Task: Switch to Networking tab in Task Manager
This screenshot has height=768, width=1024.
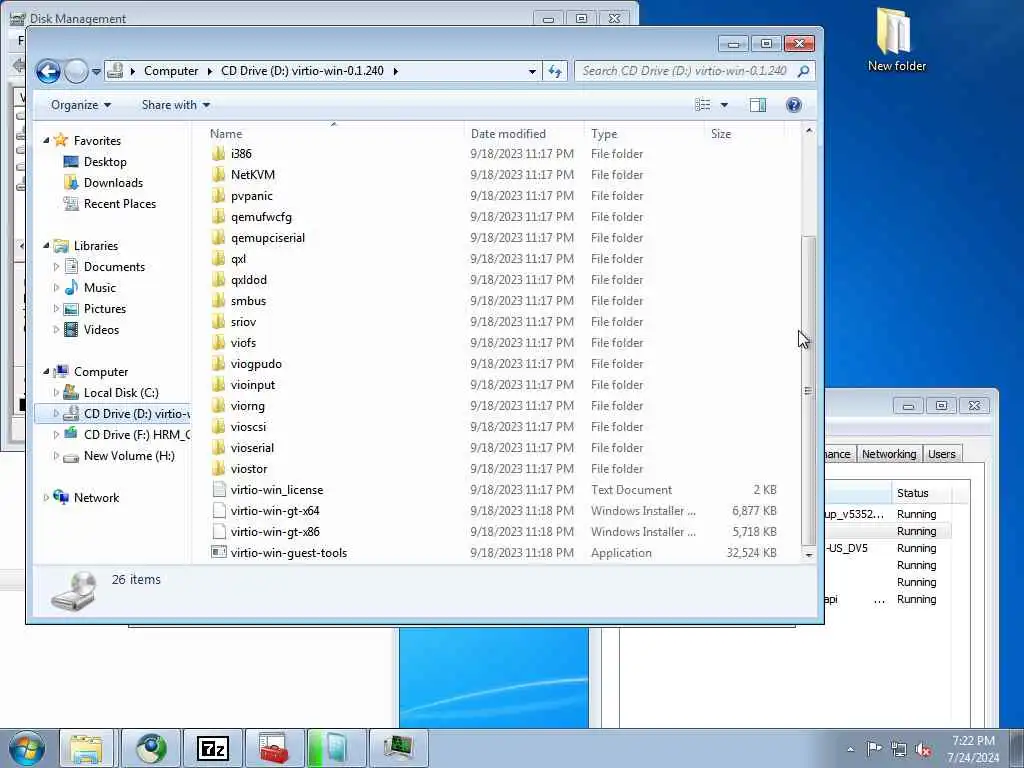Action: point(889,454)
